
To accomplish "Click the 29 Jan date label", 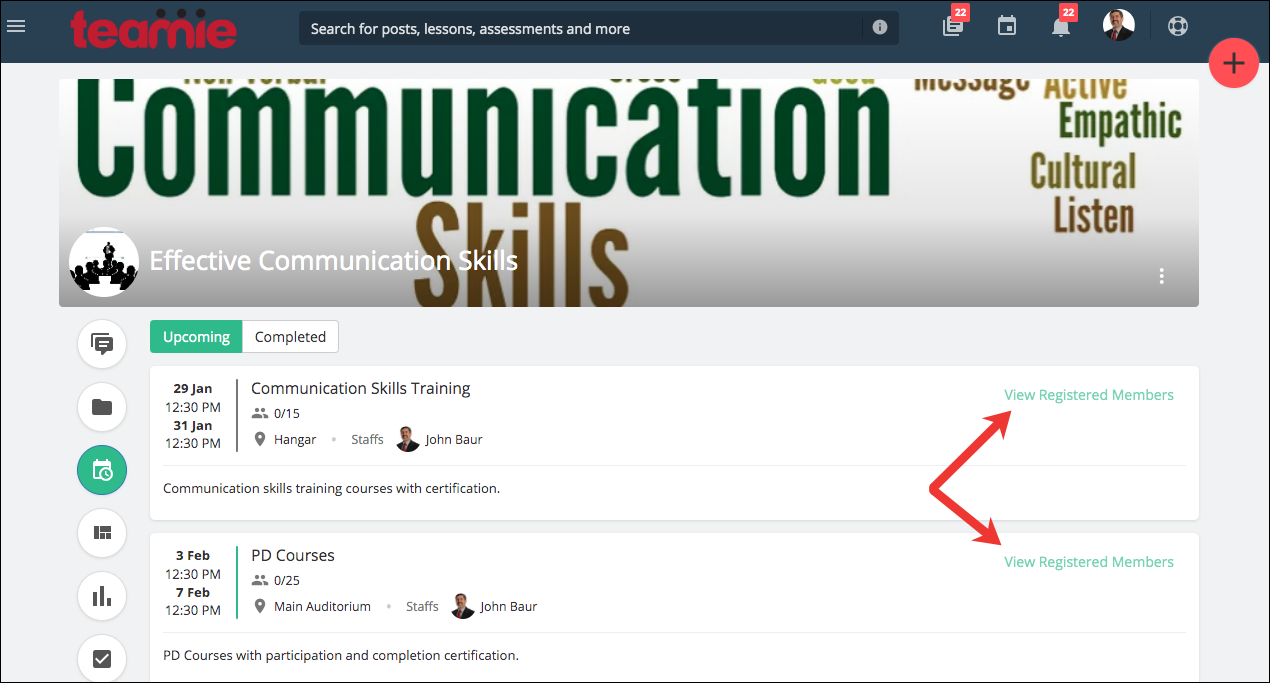I will coord(193,389).
